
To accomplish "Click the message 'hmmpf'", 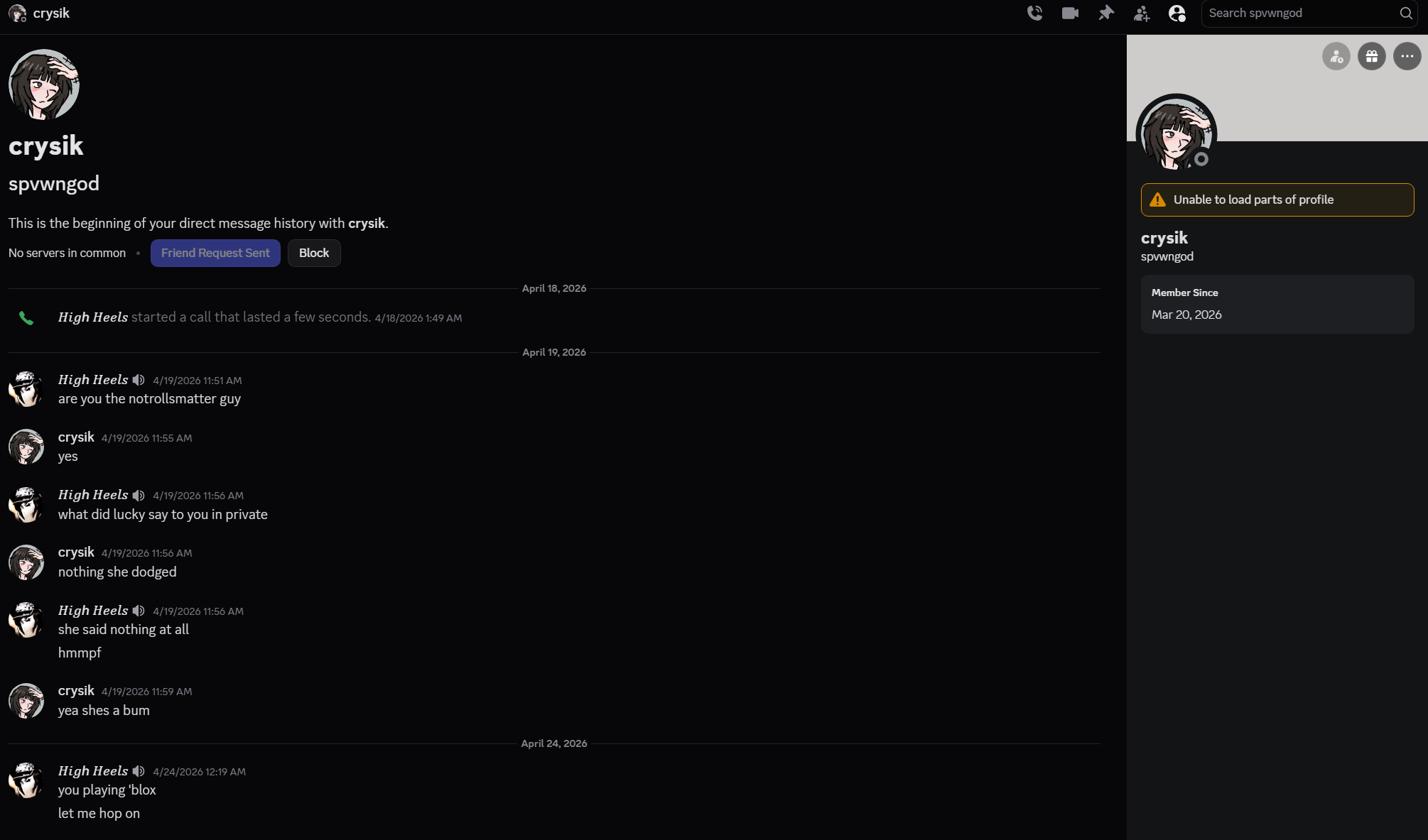I will [x=80, y=653].
